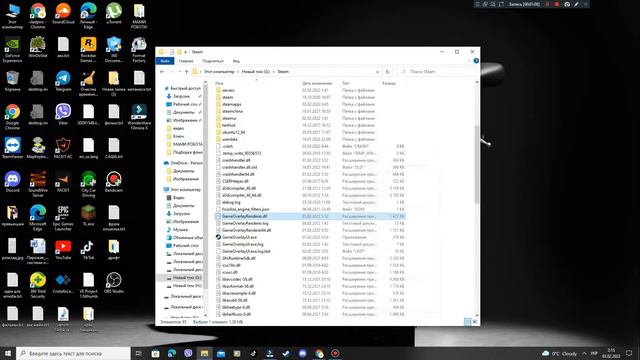Click refresh button beside address bar

[x=388, y=72]
